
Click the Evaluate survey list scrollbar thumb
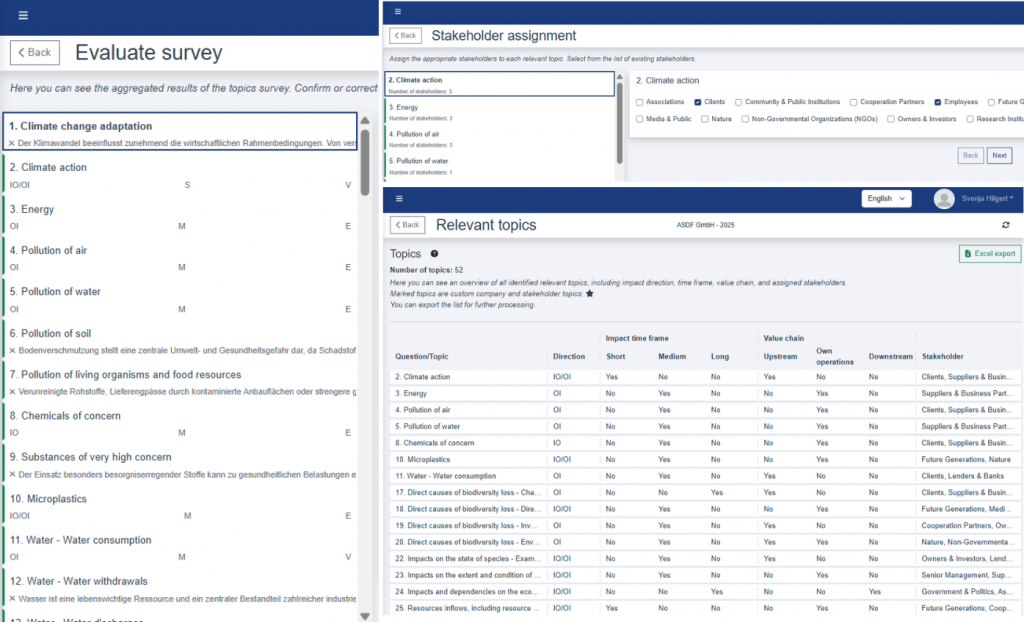pyautogui.click(x=364, y=160)
